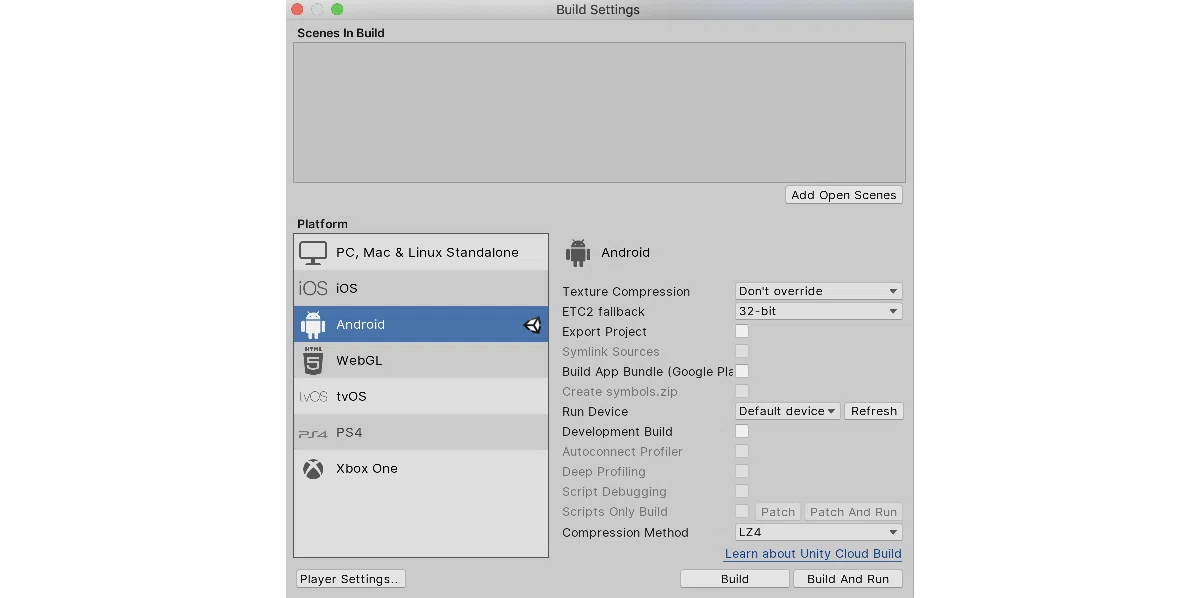The image size is (1200, 598).
Task: Click inside the Scenes In Build list area
Action: 599,112
